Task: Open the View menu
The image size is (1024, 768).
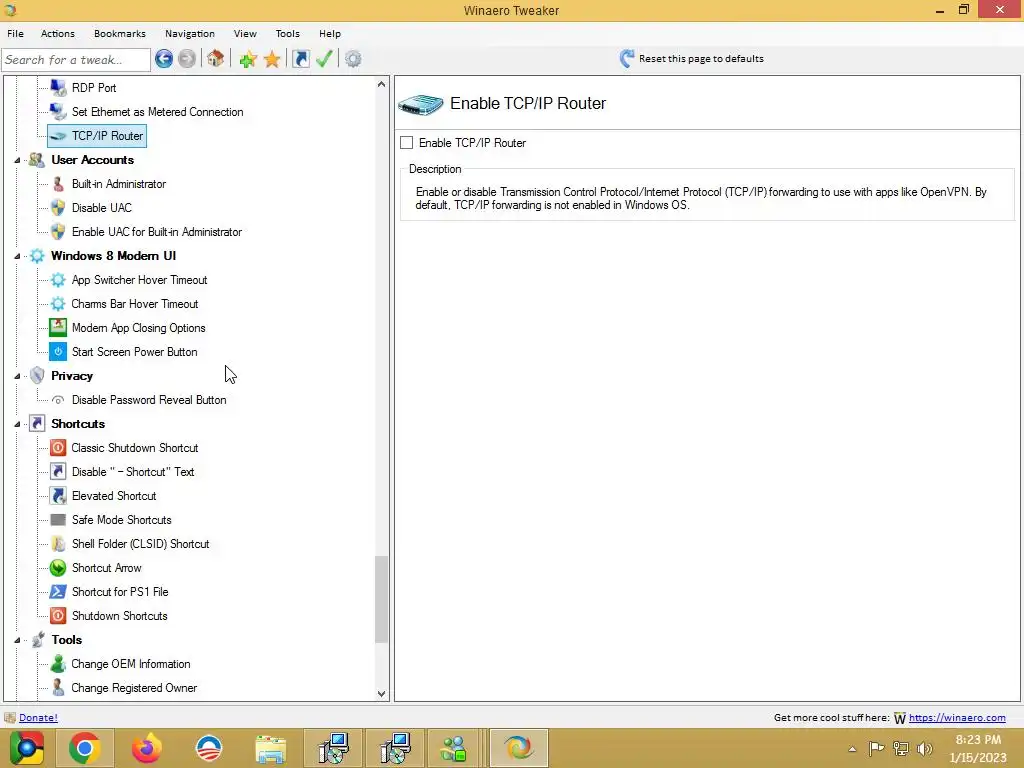Action: pyautogui.click(x=245, y=33)
